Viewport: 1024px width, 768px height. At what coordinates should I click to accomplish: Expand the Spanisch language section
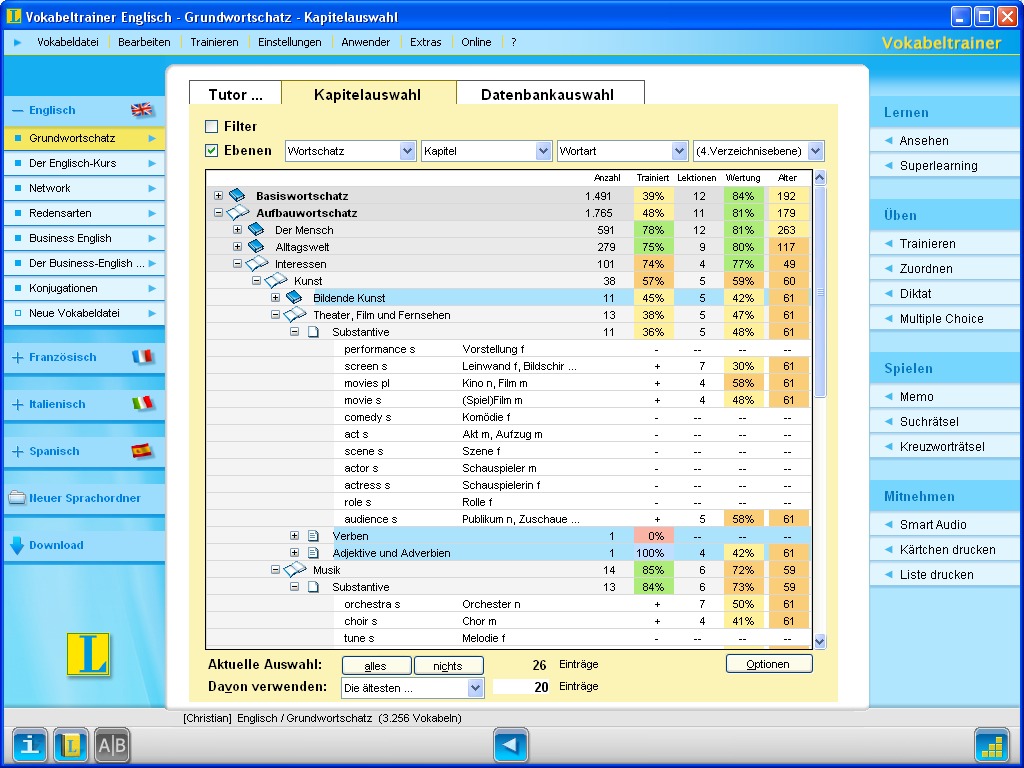[x=18, y=451]
